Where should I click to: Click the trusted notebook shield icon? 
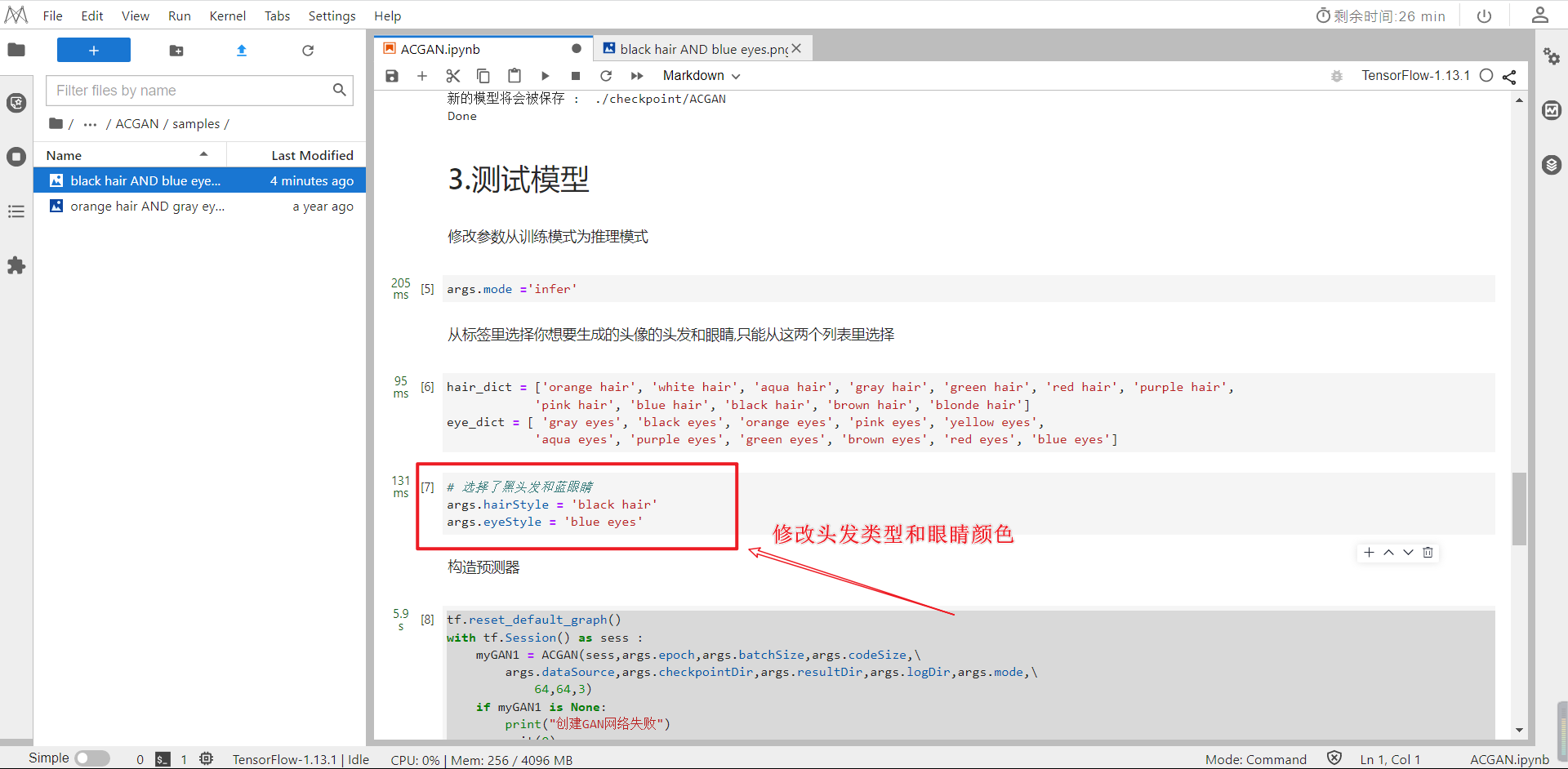coord(1334,758)
